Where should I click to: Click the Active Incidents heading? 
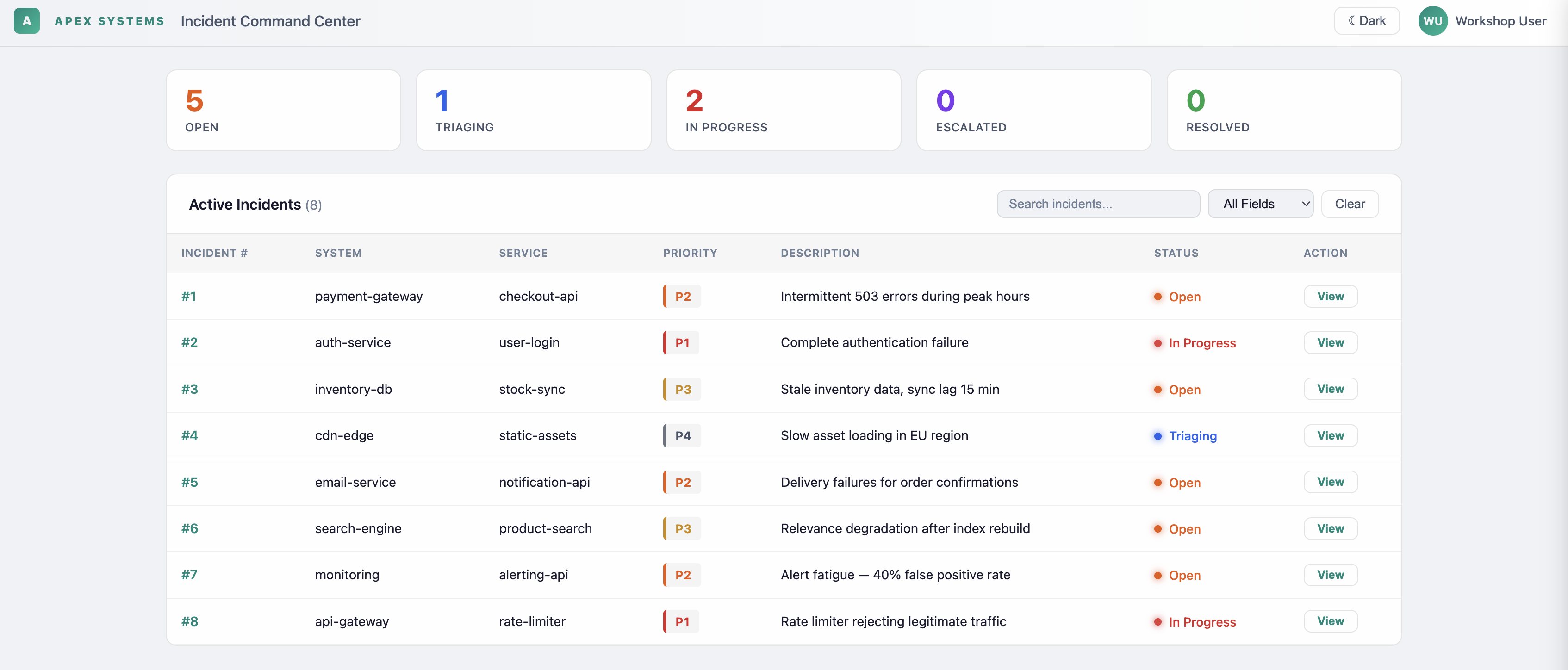coord(245,205)
